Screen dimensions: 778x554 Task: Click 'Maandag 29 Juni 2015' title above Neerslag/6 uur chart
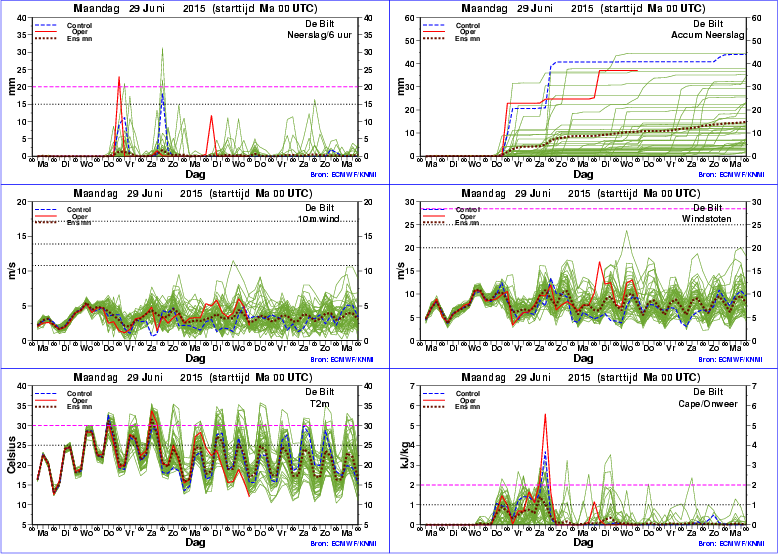138,9
